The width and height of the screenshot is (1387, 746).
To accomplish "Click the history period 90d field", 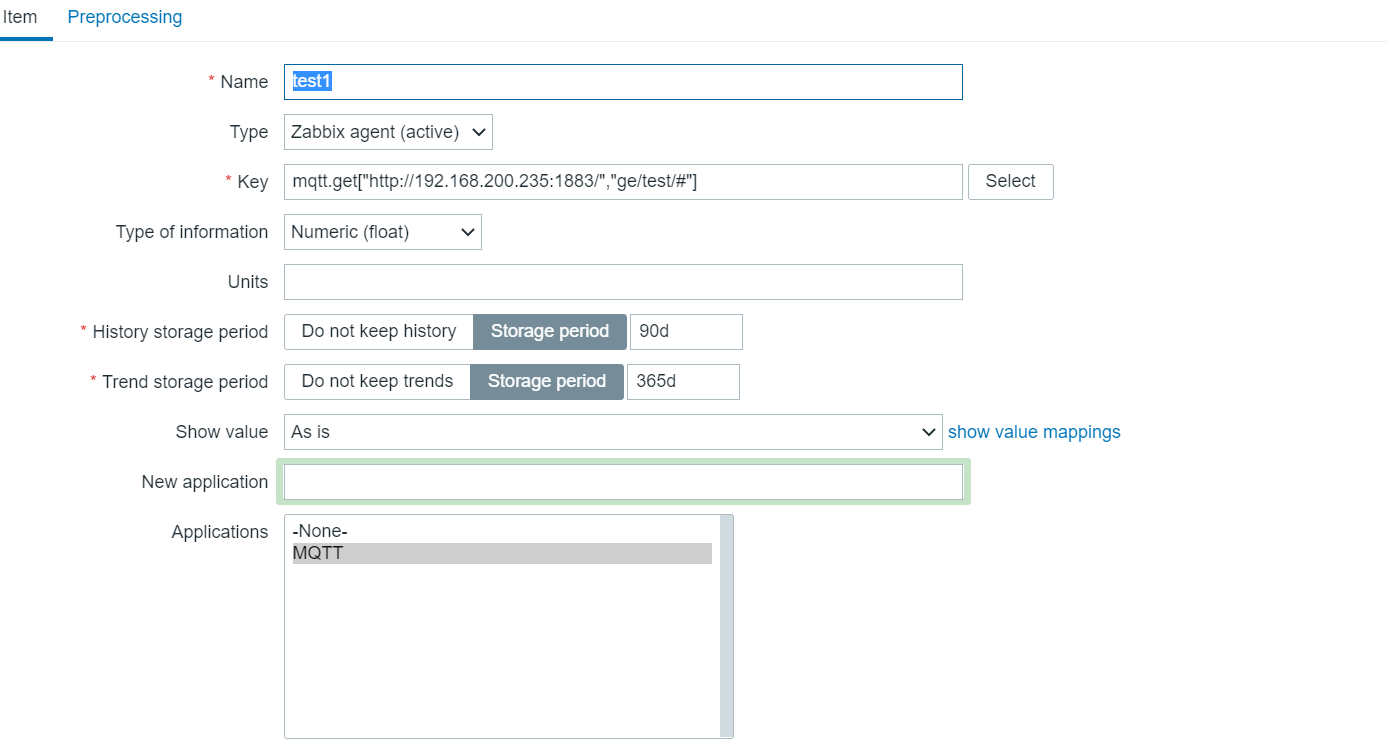I will coord(686,332).
